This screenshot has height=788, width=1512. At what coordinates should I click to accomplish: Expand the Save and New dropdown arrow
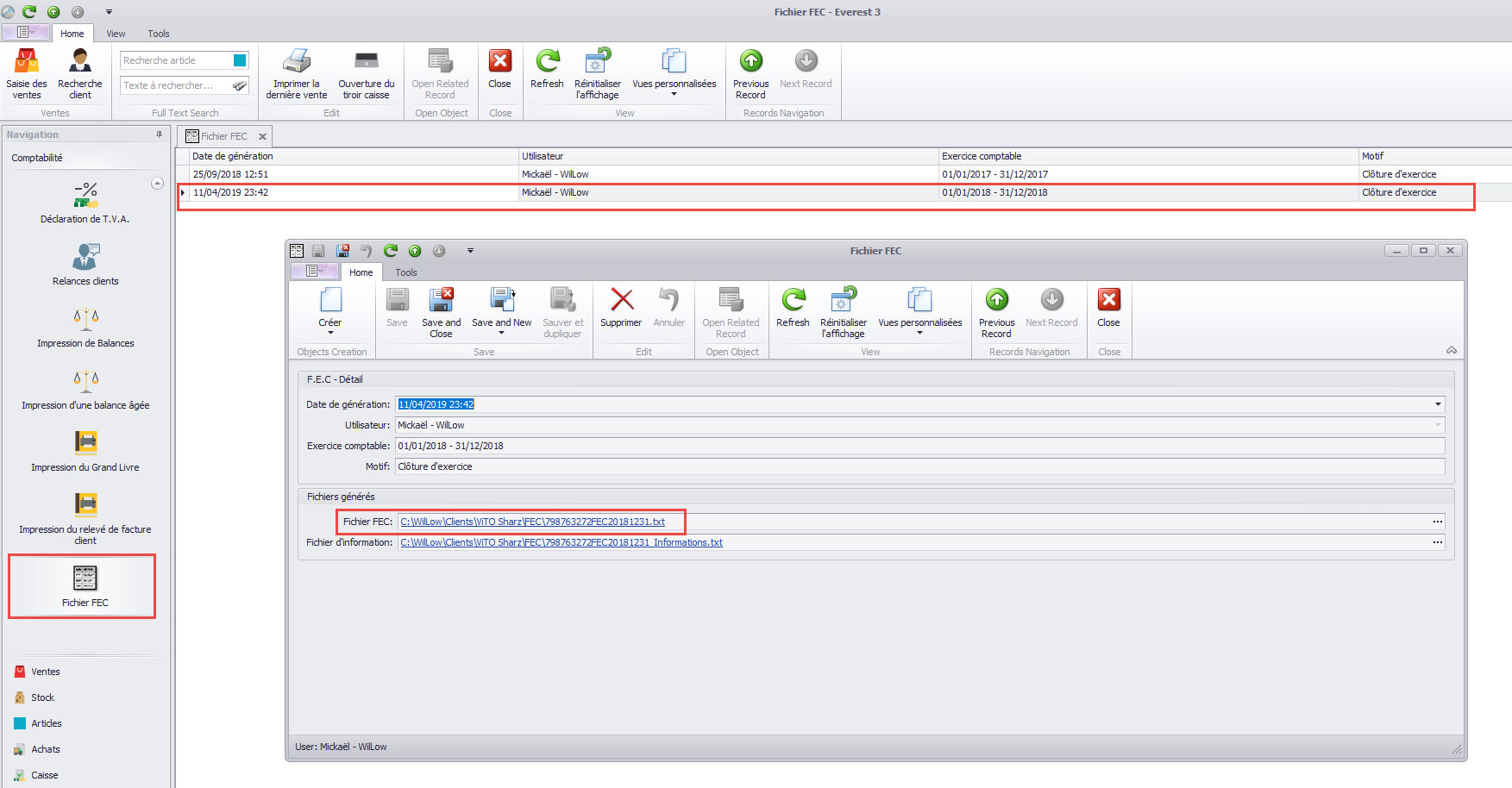click(501, 333)
